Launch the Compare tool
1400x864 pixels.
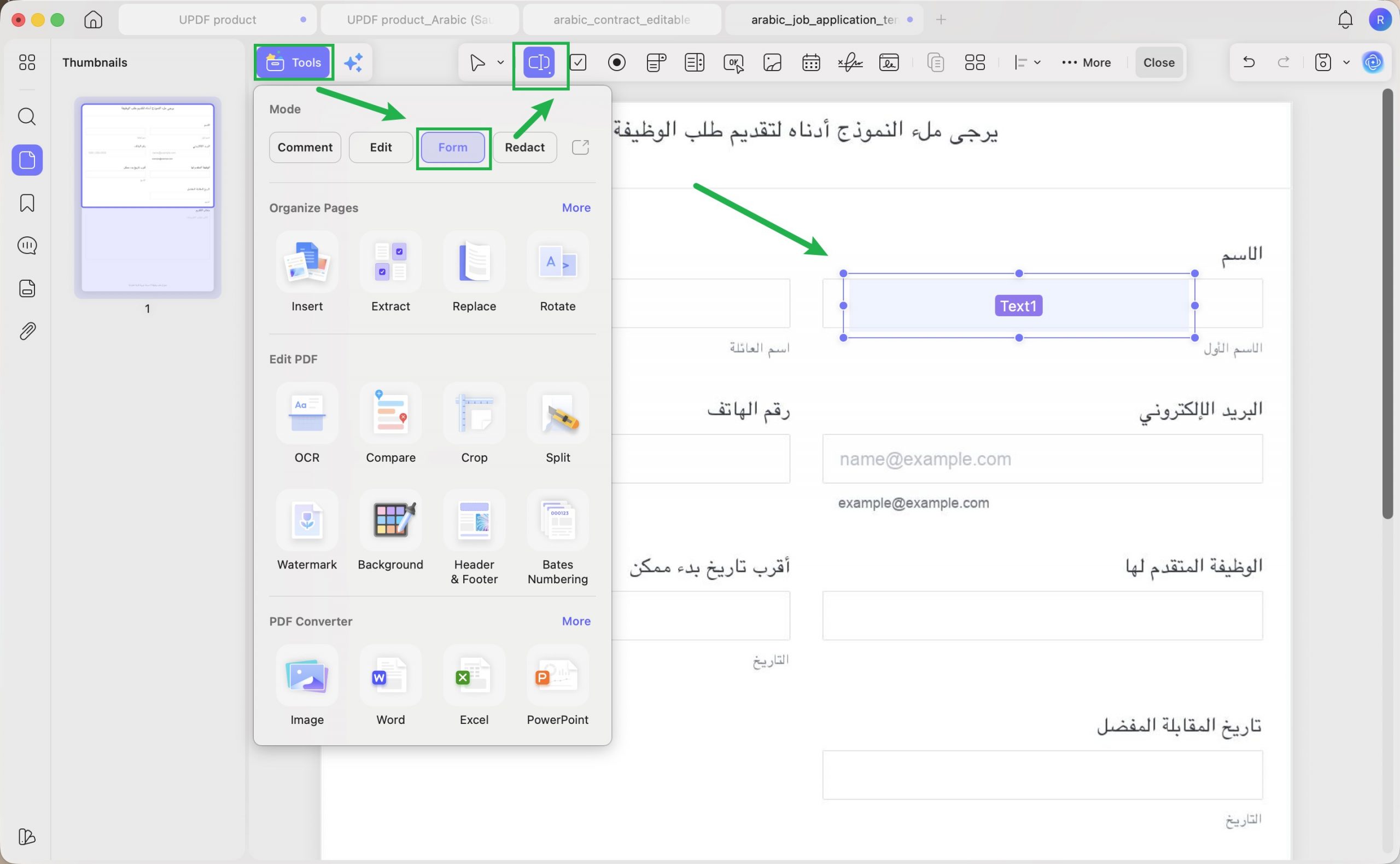(390, 424)
